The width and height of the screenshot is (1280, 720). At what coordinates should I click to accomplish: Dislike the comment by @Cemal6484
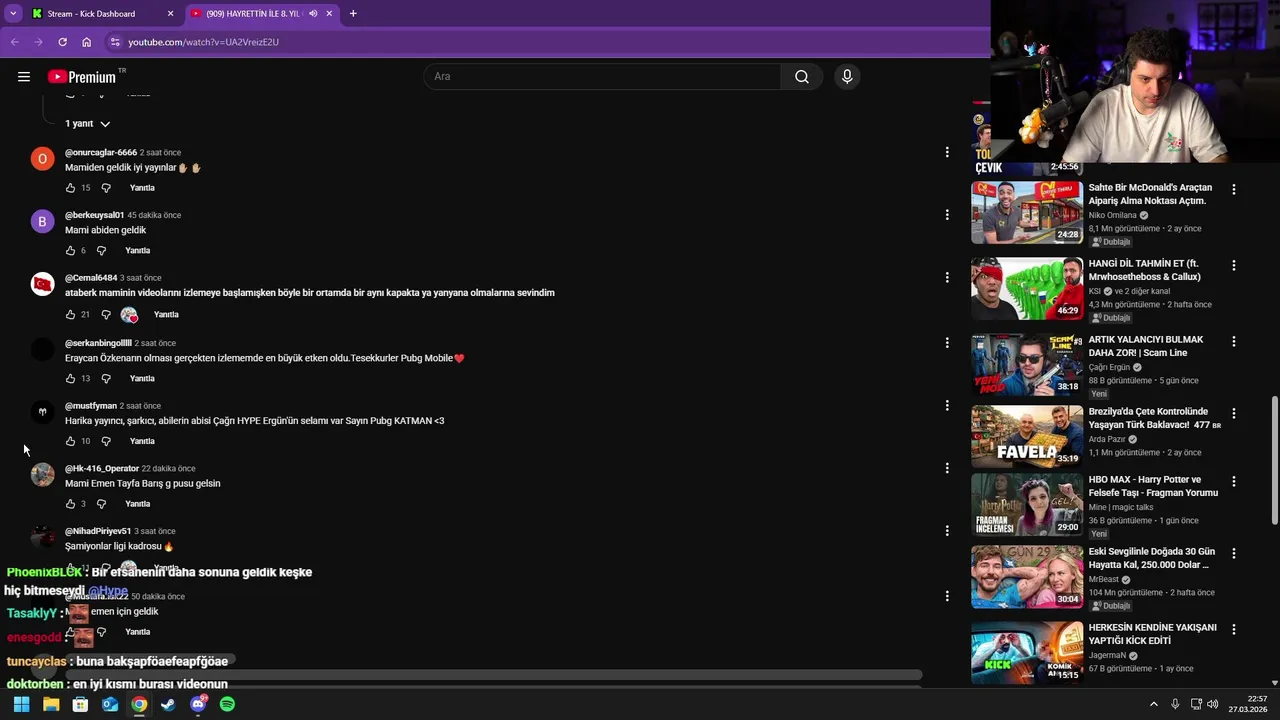click(106, 315)
